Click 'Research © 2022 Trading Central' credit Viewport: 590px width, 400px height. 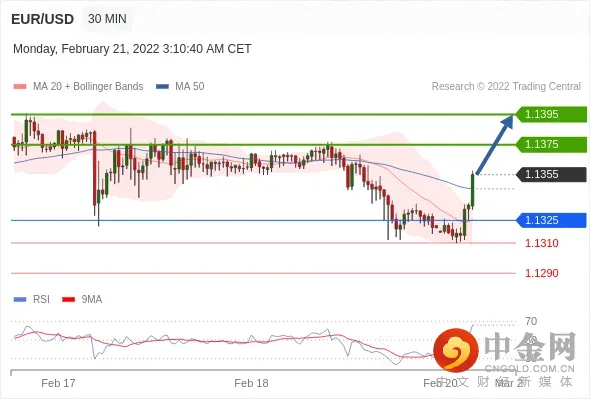coord(506,87)
